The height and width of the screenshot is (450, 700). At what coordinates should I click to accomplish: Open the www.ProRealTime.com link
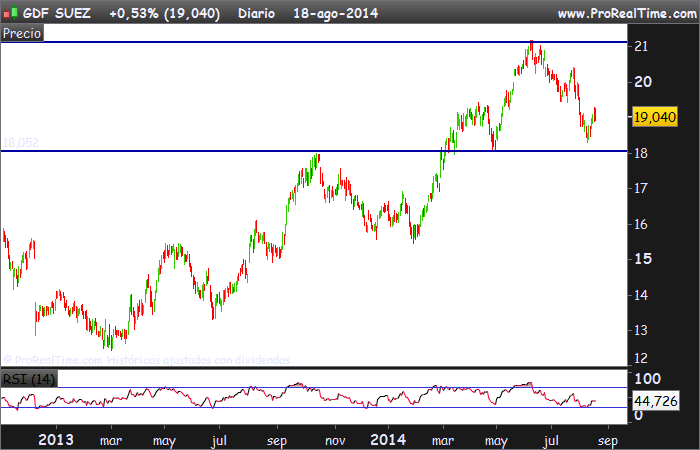tap(627, 13)
